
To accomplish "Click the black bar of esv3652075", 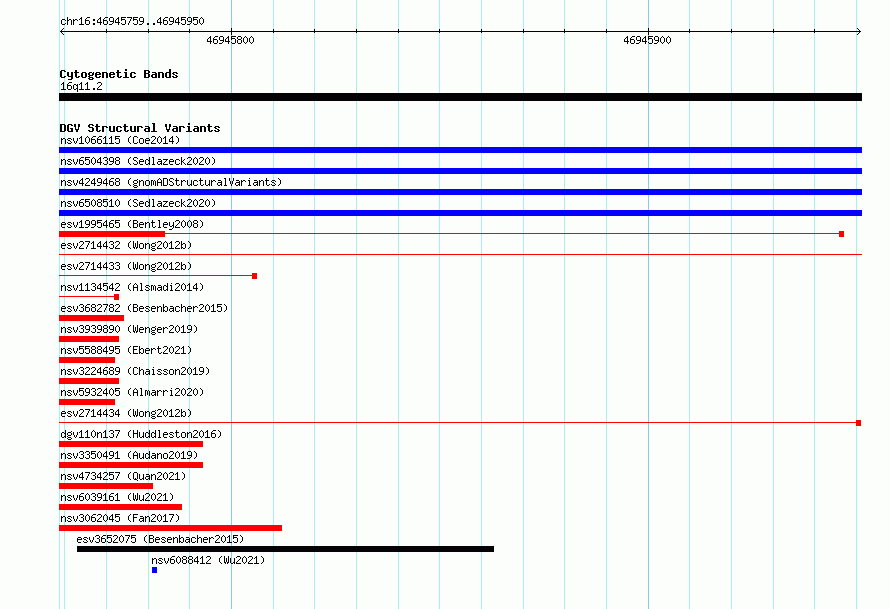I will click(286, 549).
